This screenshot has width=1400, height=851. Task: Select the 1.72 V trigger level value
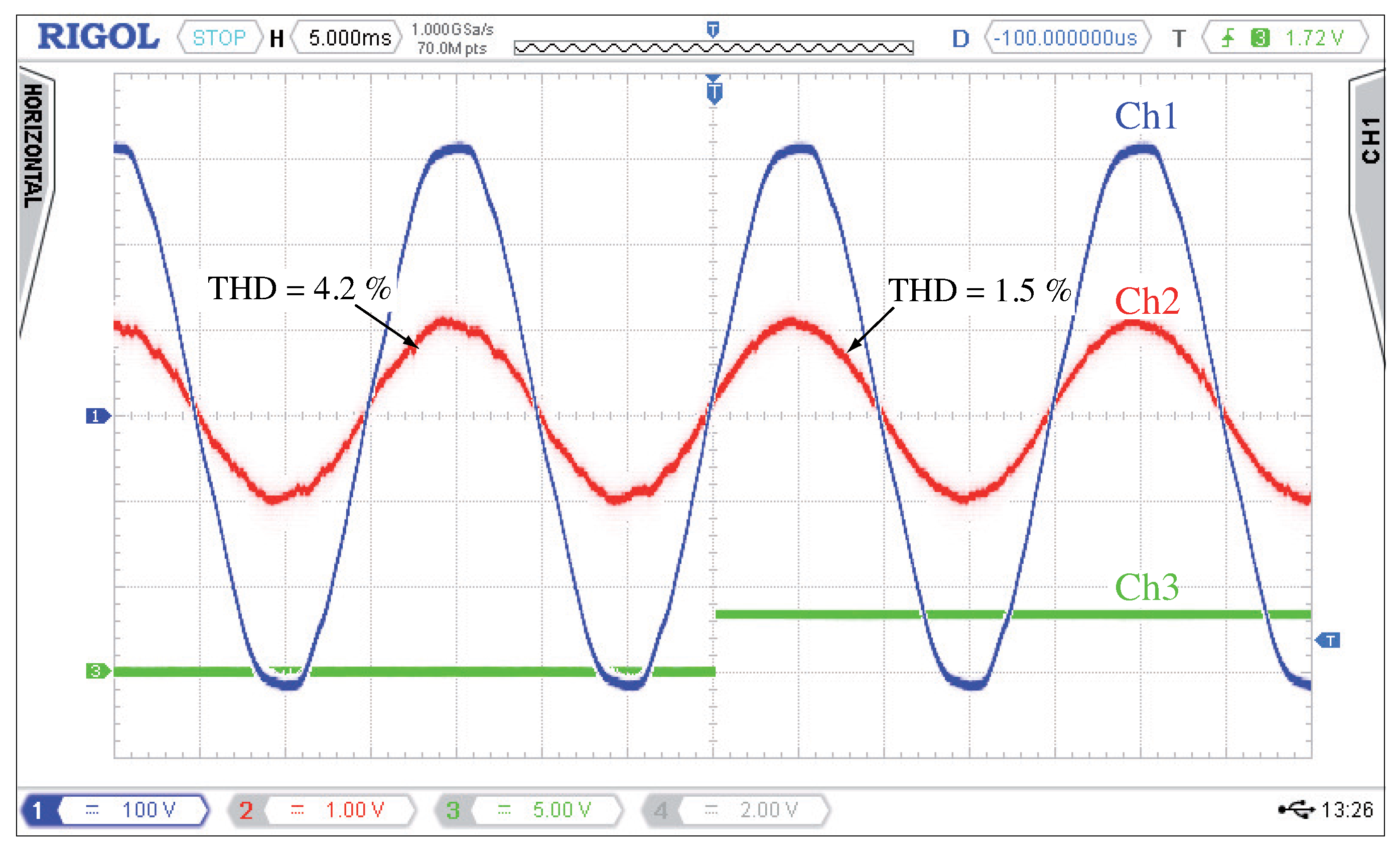1314,38
